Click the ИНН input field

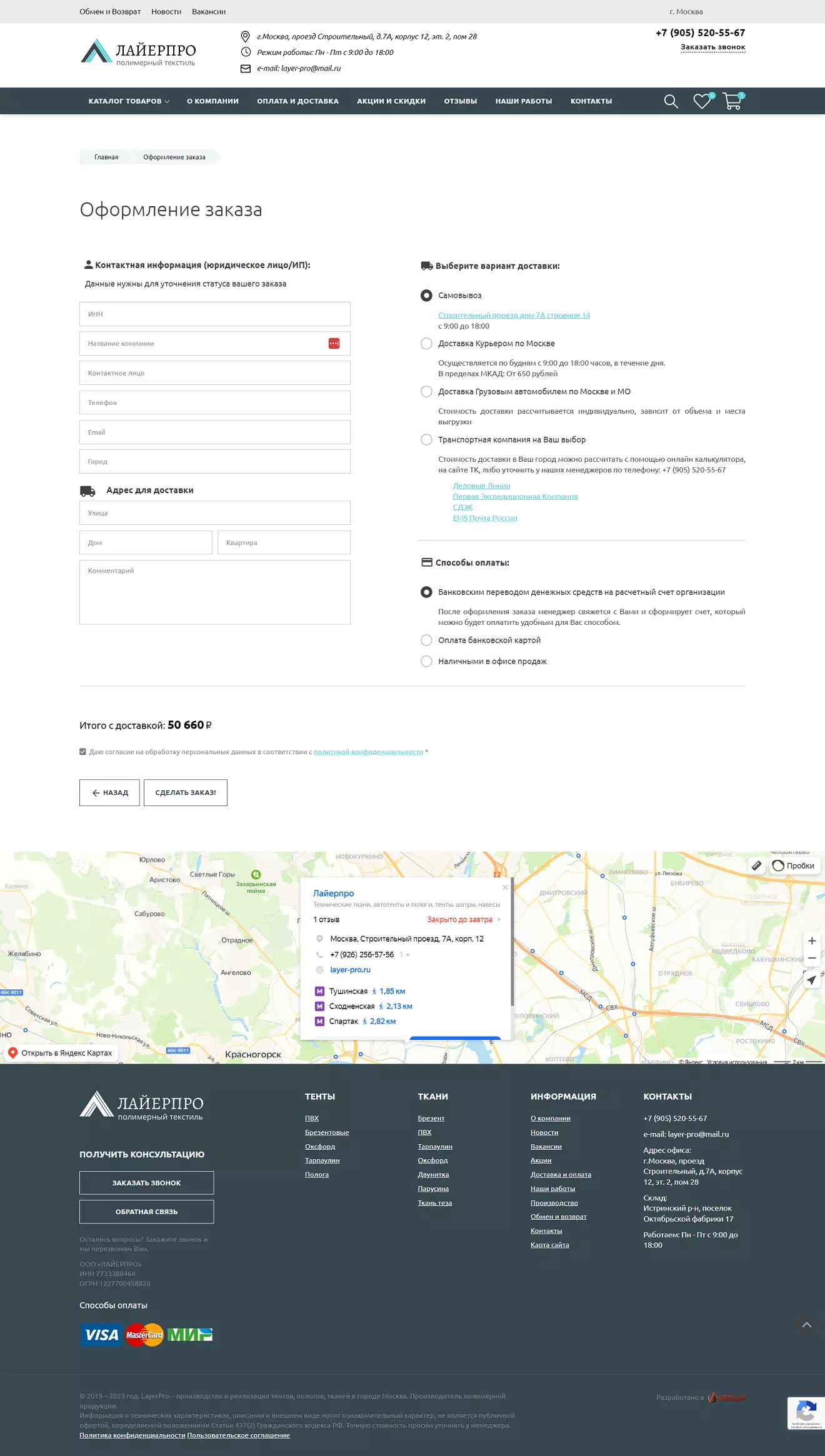pyautogui.click(x=215, y=314)
